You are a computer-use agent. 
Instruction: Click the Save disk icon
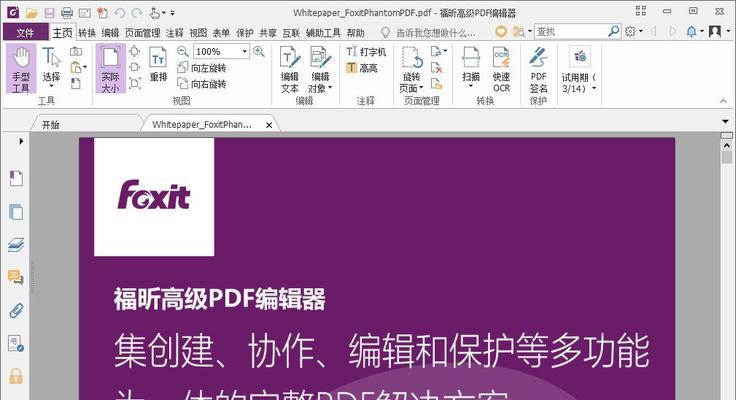coord(49,13)
